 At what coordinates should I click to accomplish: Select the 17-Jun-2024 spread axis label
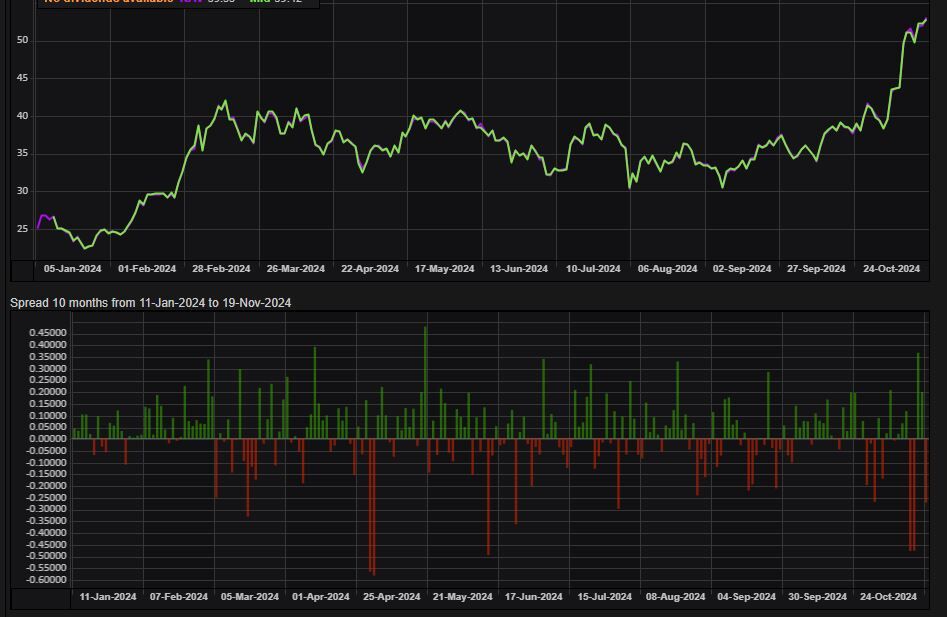click(x=533, y=596)
